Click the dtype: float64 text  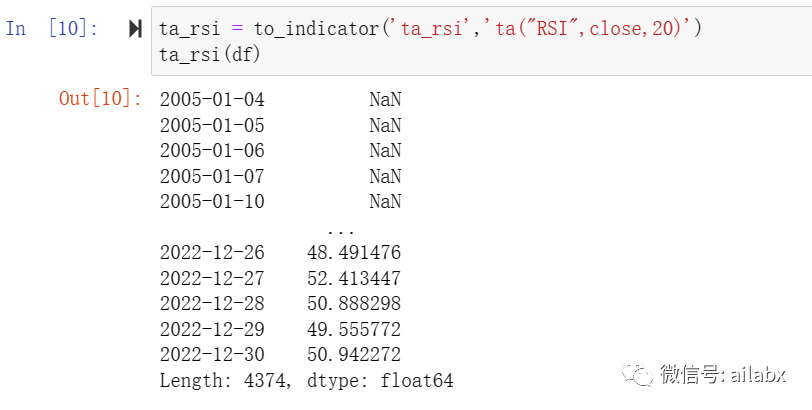(380, 380)
